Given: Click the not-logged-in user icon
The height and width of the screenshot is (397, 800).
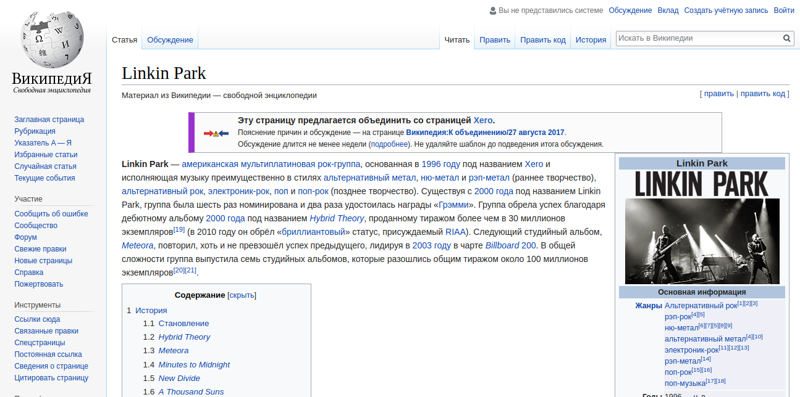Looking at the screenshot, I should tap(493, 10).
